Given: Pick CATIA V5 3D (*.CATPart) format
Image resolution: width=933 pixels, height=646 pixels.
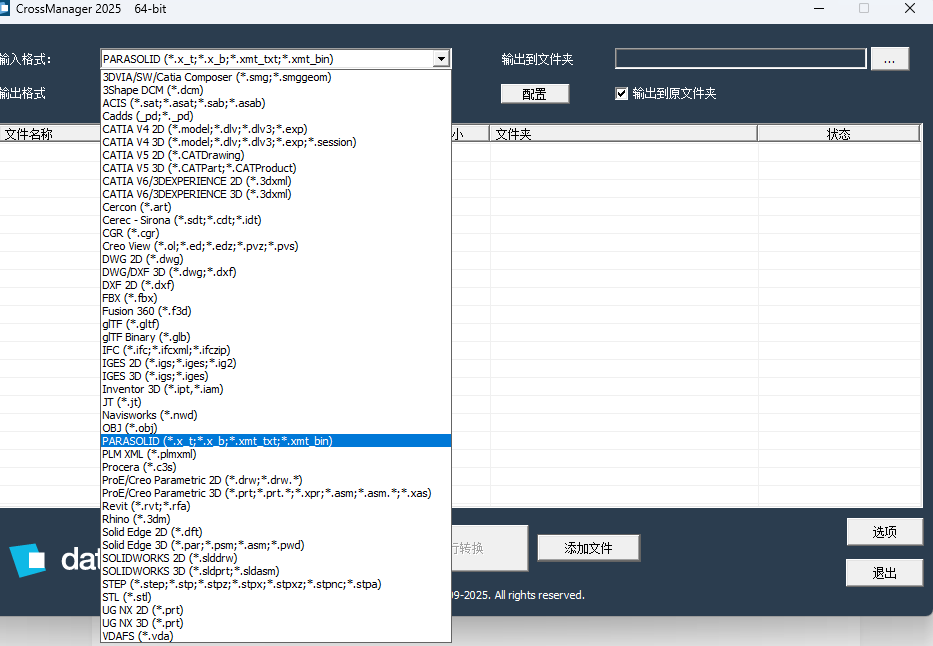Looking at the screenshot, I should pos(276,168).
